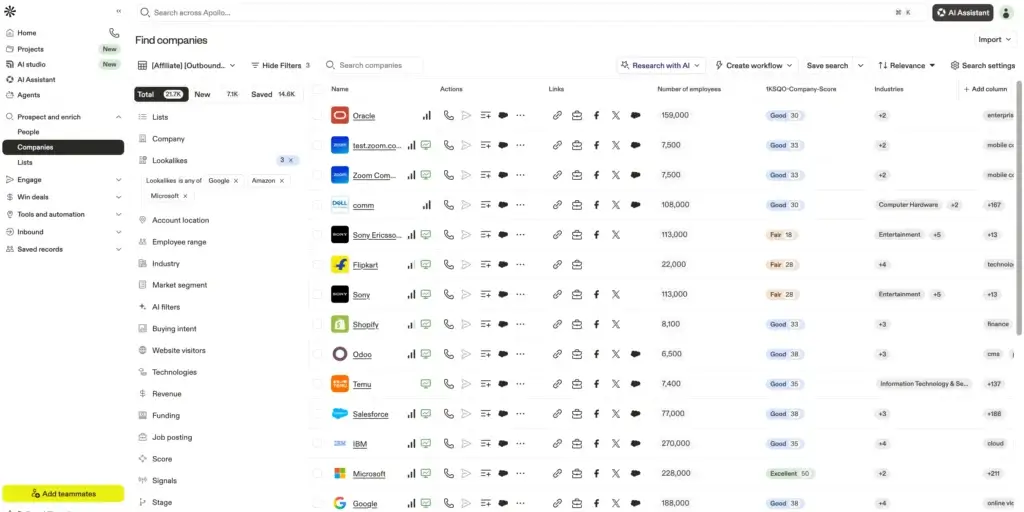Check the Salesforce row checkbox
This screenshot has width=1024, height=512.
[317, 414]
